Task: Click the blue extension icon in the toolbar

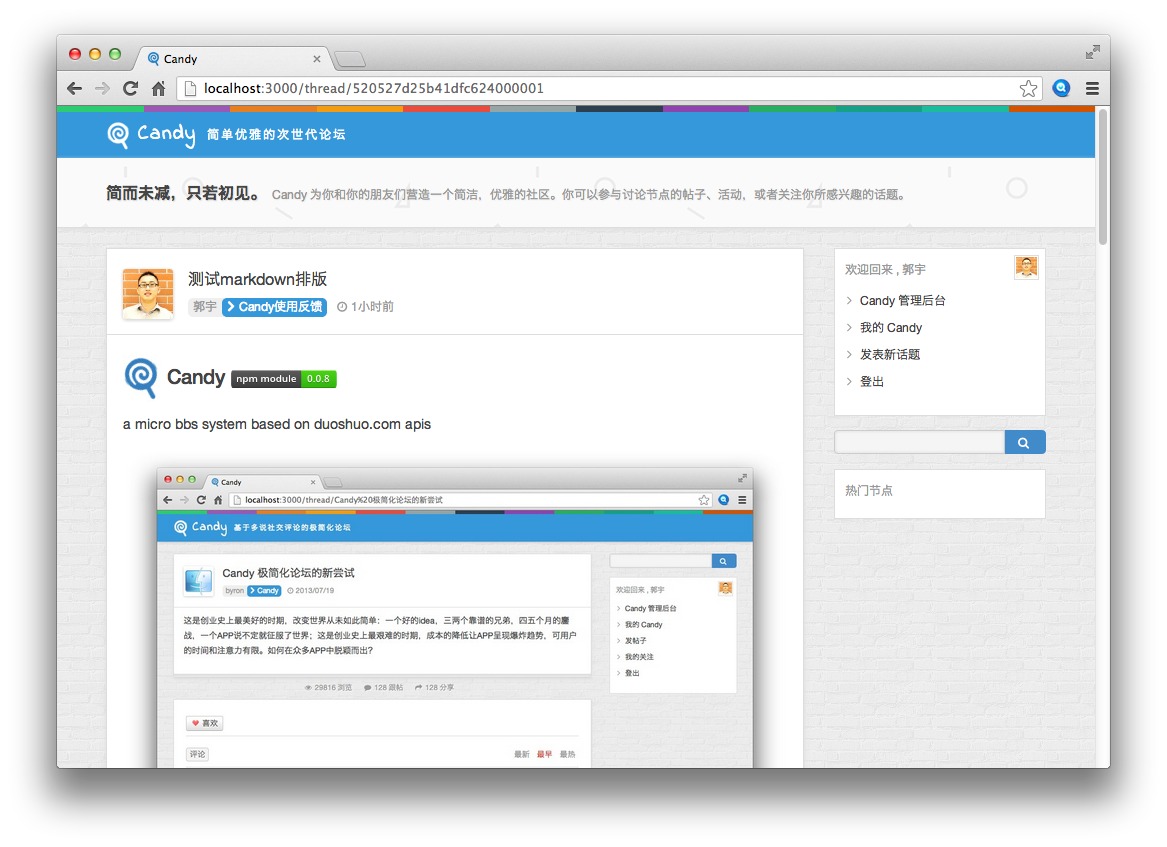Action: point(1061,88)
